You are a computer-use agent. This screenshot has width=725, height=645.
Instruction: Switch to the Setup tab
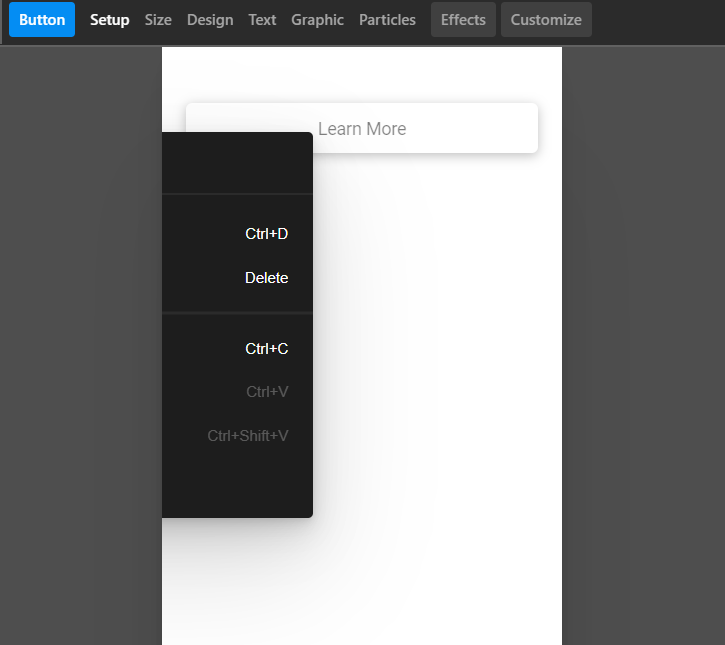click(x=109, y=20)
